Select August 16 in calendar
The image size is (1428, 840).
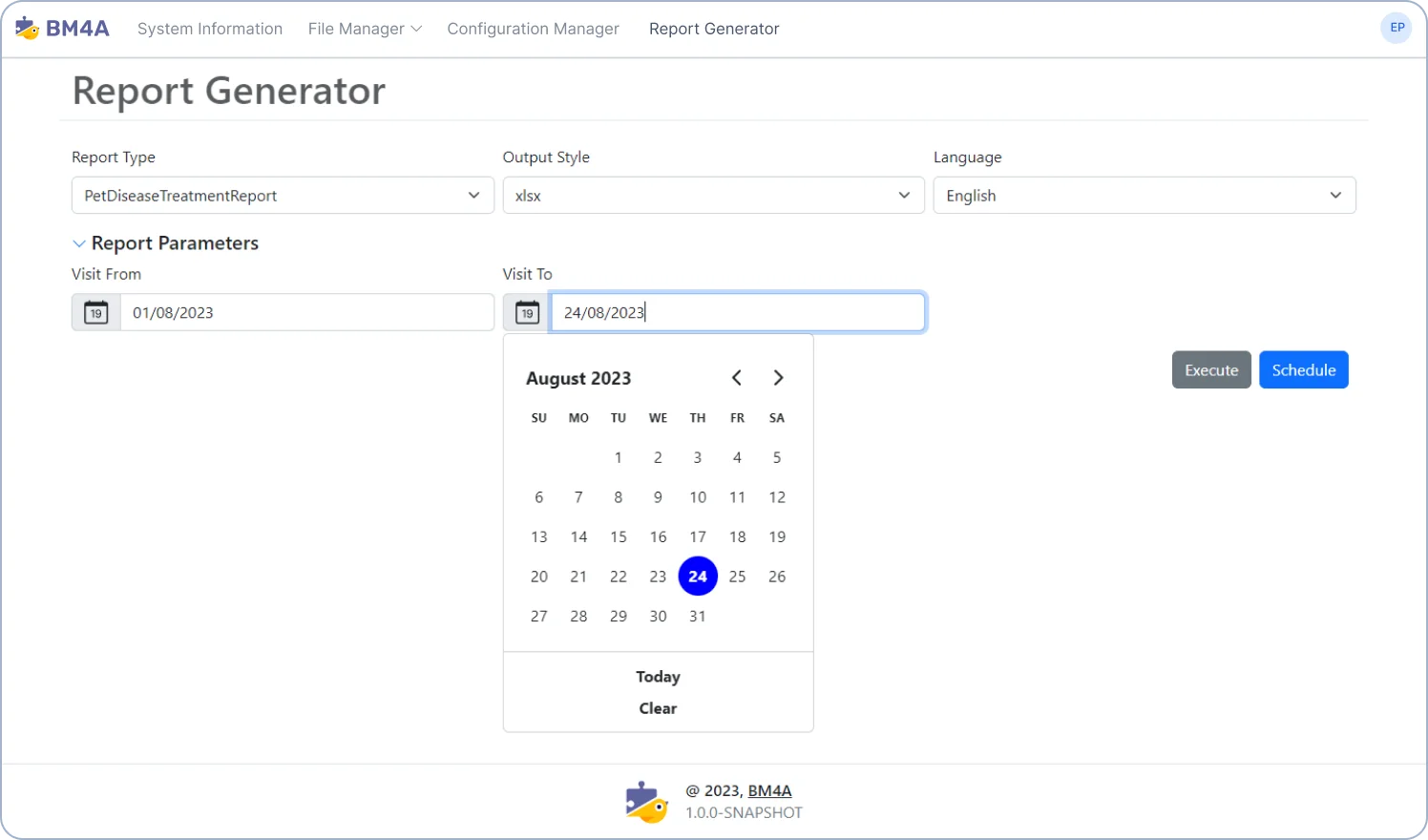coord(658,536)
